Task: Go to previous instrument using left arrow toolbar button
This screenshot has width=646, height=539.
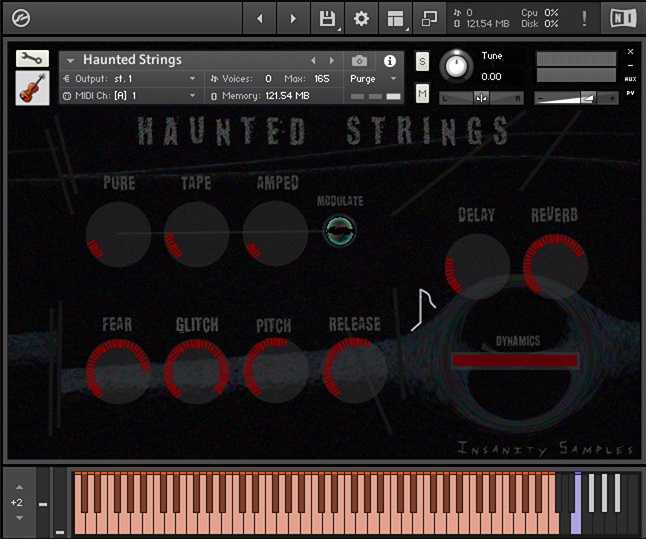Action: pyautogui.click(x=260, y=18)
